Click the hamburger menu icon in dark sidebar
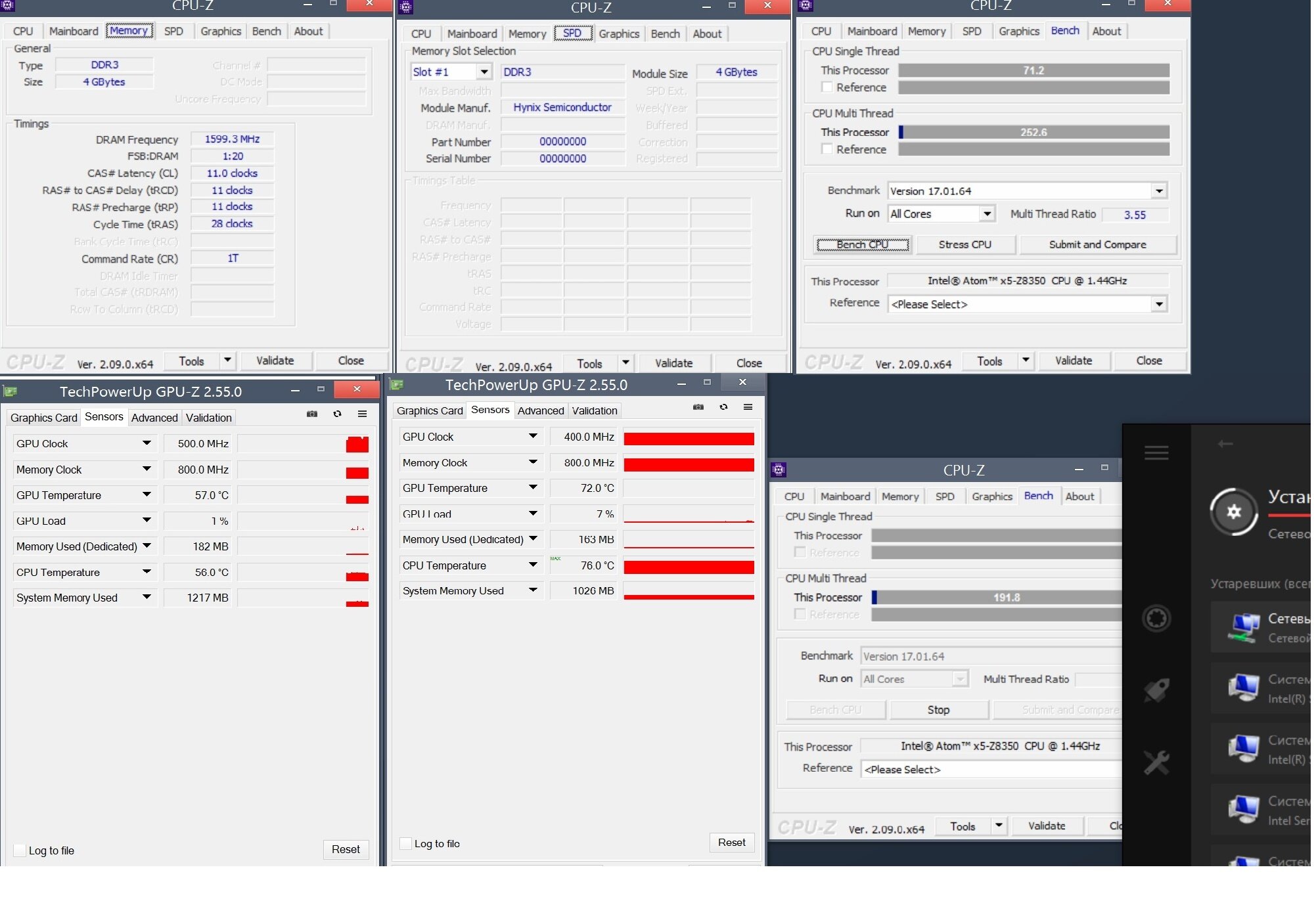This screenshot has height=903, width=1316. click(1156, 452)
